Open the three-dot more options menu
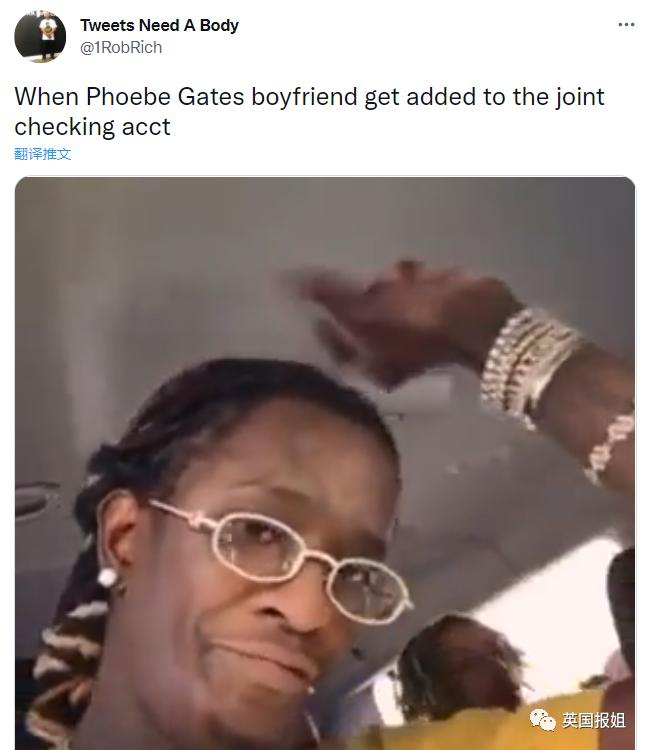647x750 pixels. tap(626, 24)
